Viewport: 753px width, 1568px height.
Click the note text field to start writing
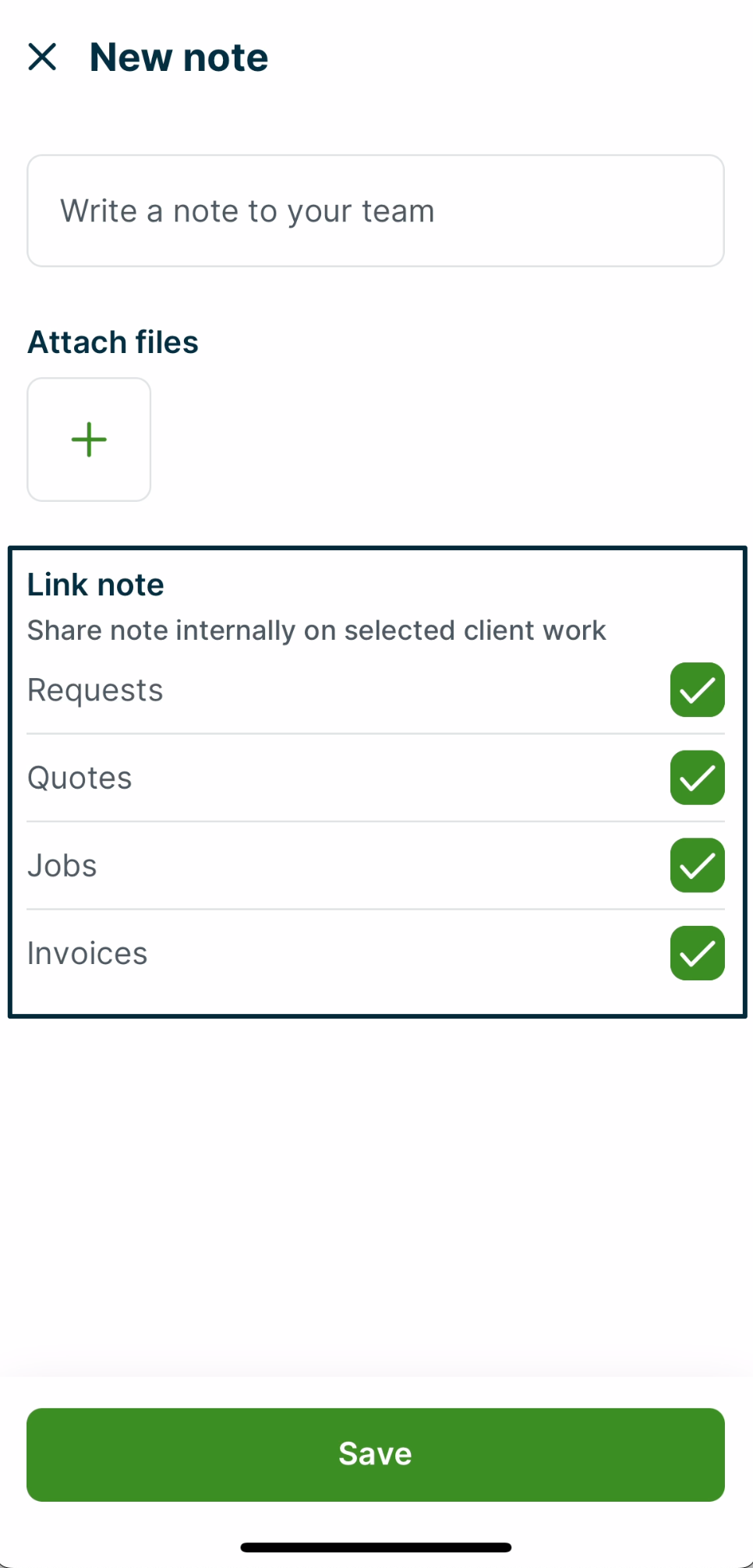tap(376, 210)
